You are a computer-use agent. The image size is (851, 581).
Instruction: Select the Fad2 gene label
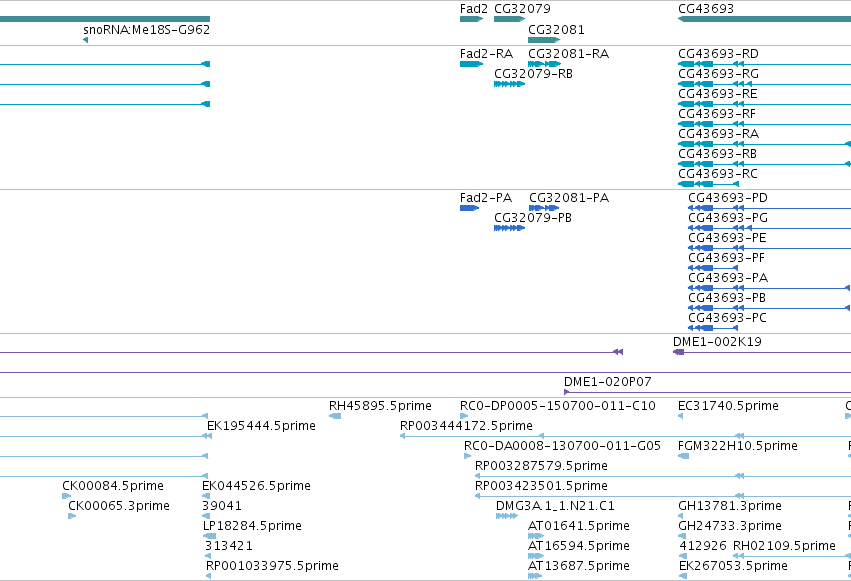pyautogui.click(x=474, y=9)
